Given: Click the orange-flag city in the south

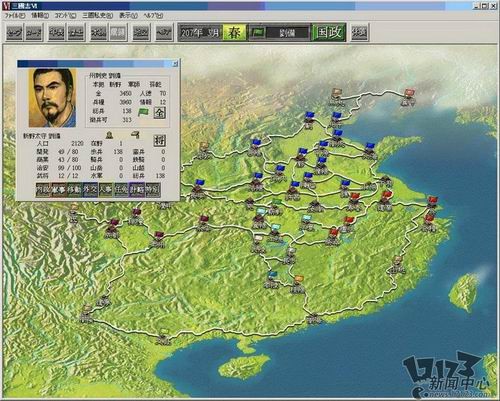Looking at the screenshot, I should 297,284.
